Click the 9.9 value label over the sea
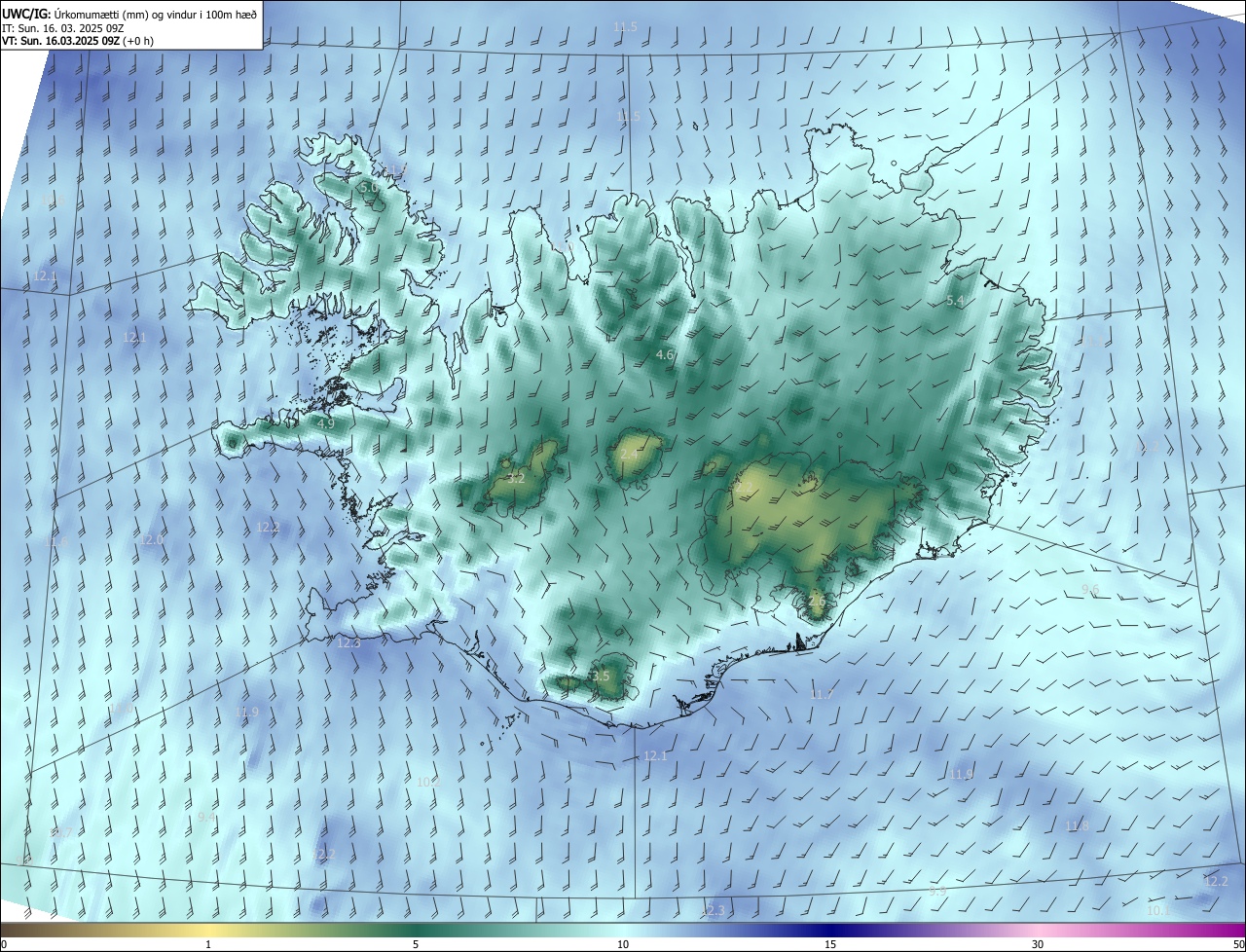 tap(937, 891)
